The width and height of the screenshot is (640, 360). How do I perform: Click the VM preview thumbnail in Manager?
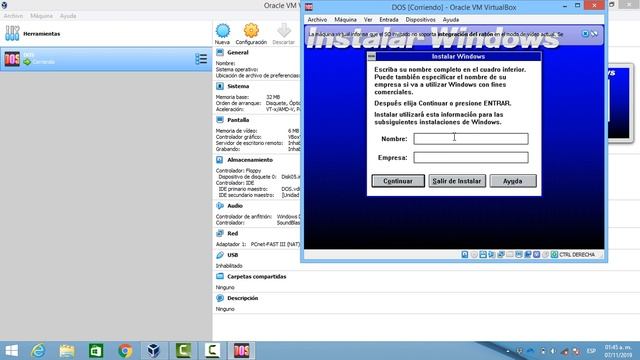[x=619, y=104]
